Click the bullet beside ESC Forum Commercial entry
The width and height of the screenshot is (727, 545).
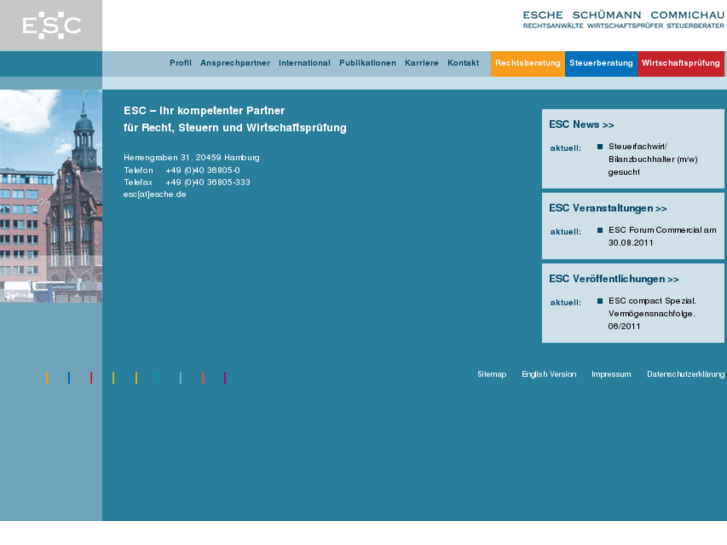click(x=600, y=230)
